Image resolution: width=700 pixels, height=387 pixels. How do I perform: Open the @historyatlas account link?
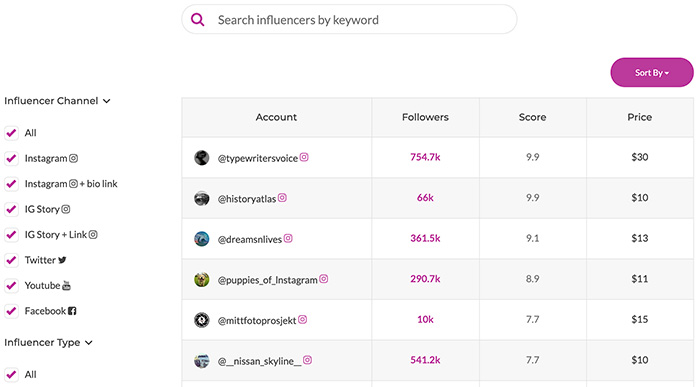coord(247,199)
